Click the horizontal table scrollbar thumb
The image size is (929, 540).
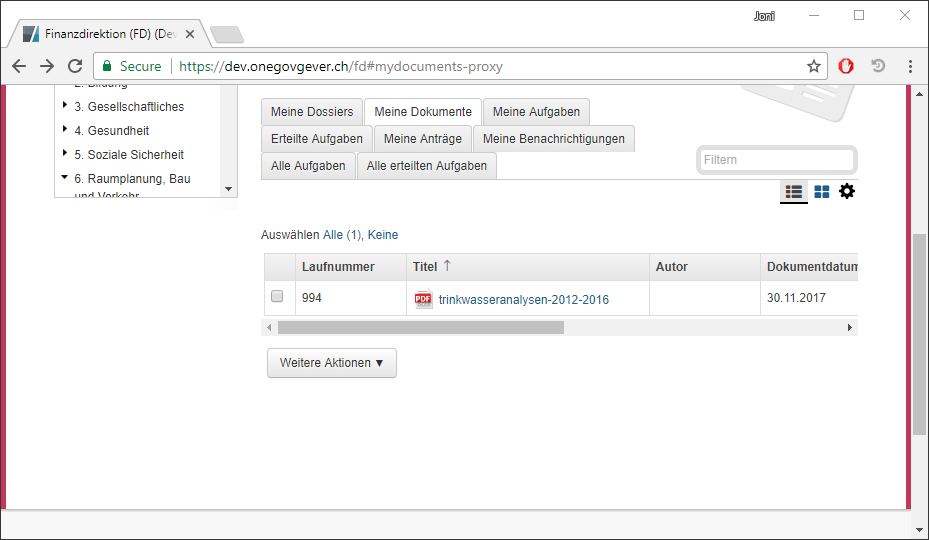click(421, 327)
